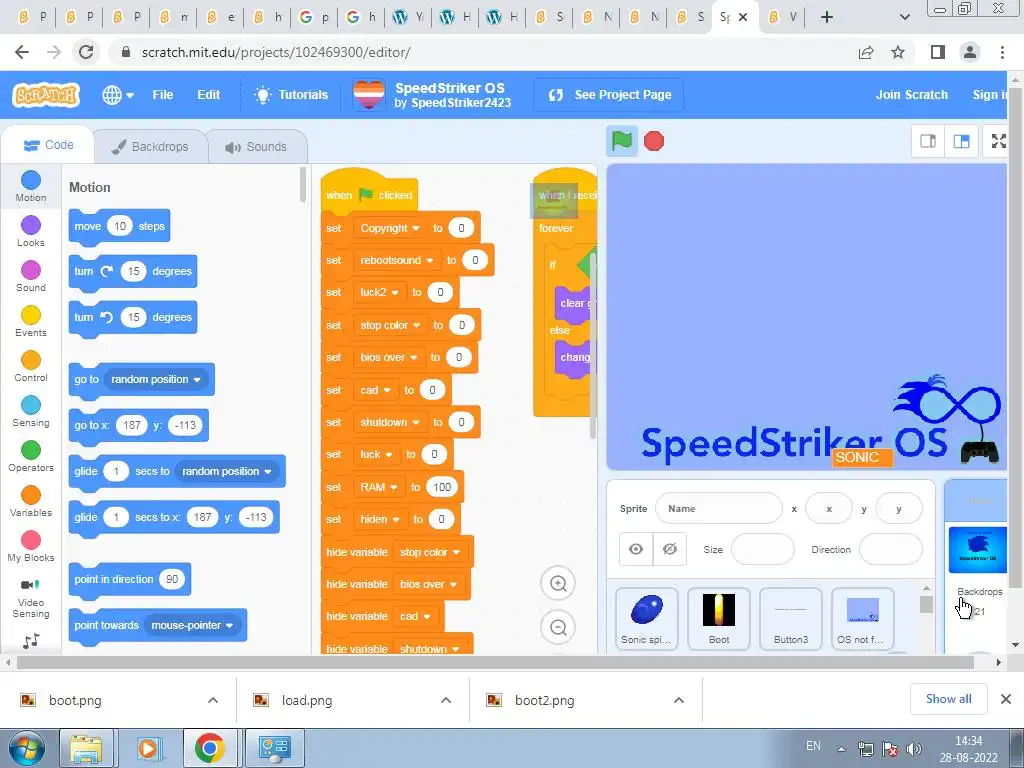1024x768 pixels.
Task: Switch to large stage layout
Action: pyautogui.click(x=961, y=141)
